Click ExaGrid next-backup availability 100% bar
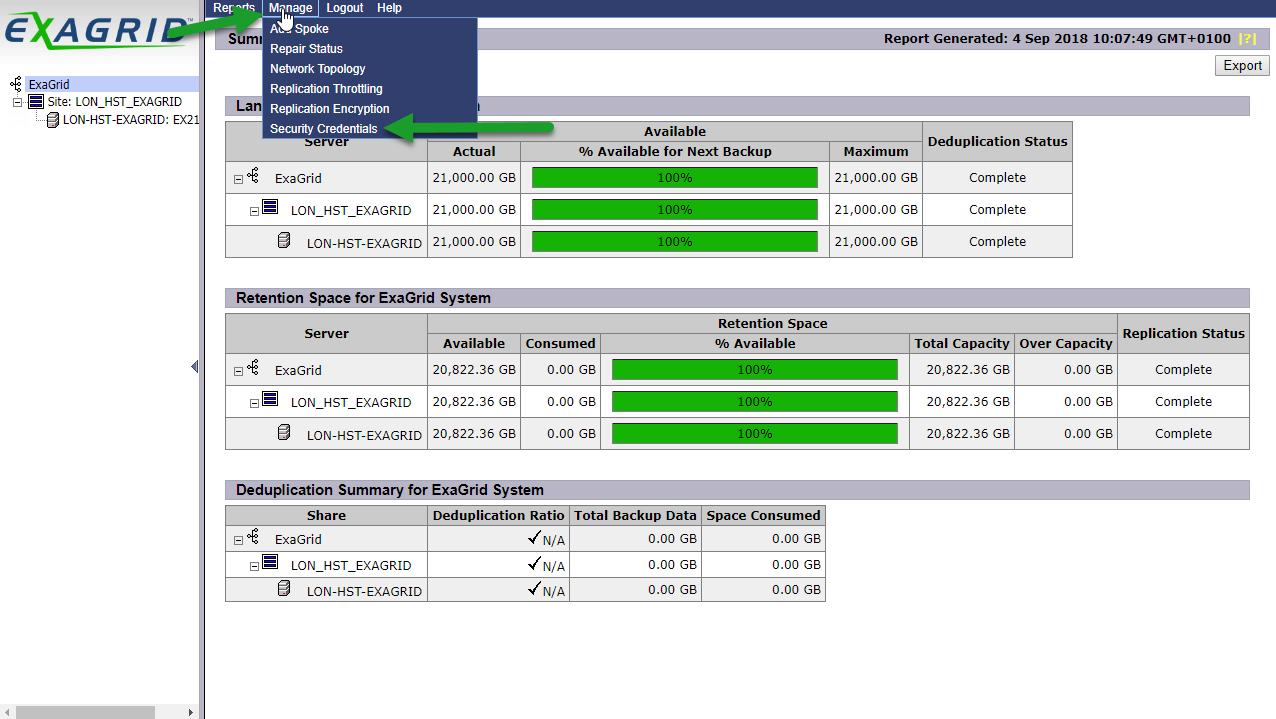 pos(675,178)
